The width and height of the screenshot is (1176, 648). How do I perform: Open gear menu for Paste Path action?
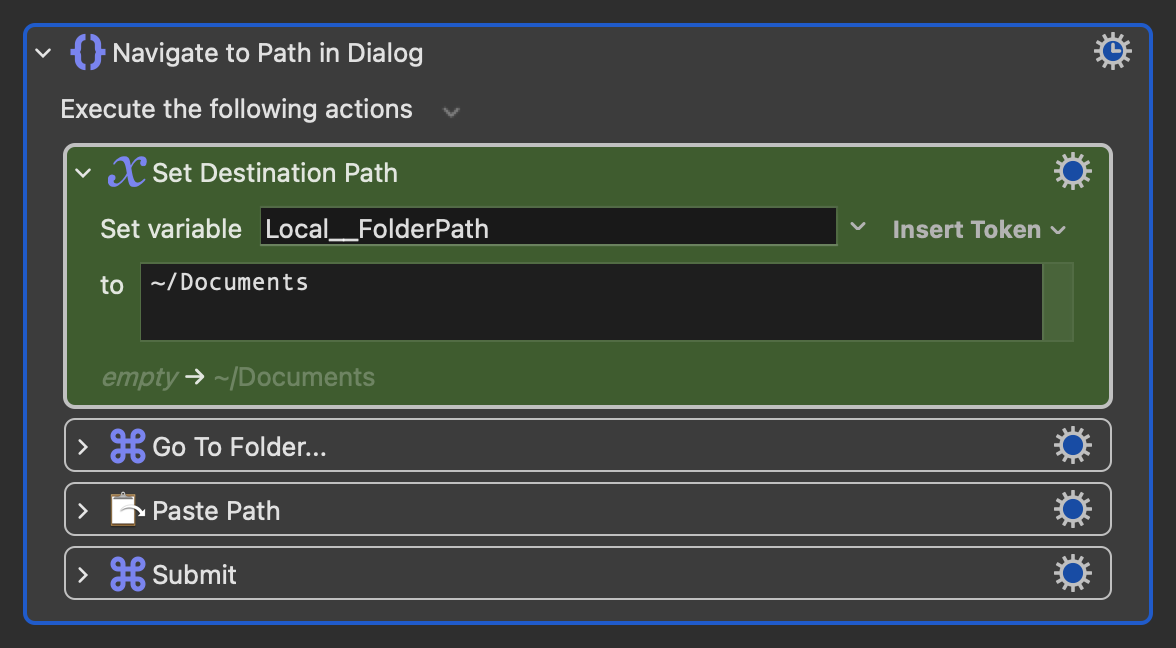(1072, 509)
